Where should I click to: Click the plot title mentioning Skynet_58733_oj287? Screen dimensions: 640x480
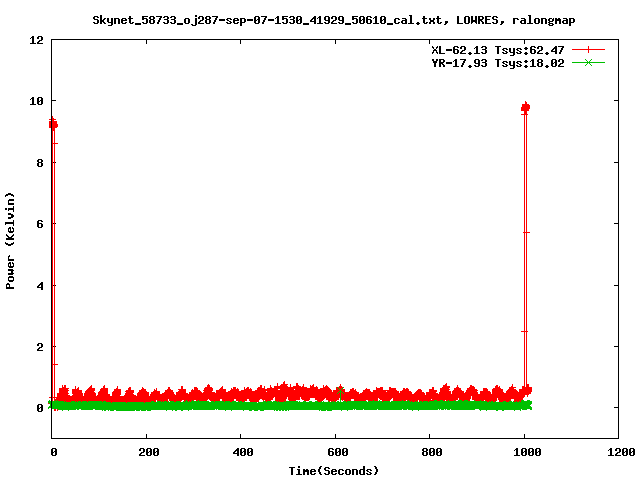pyautogui.click(x=333, y=20)
